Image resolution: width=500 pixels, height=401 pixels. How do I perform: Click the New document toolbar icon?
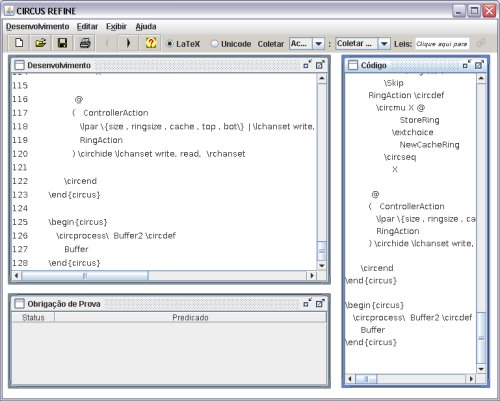click(19, 43)
